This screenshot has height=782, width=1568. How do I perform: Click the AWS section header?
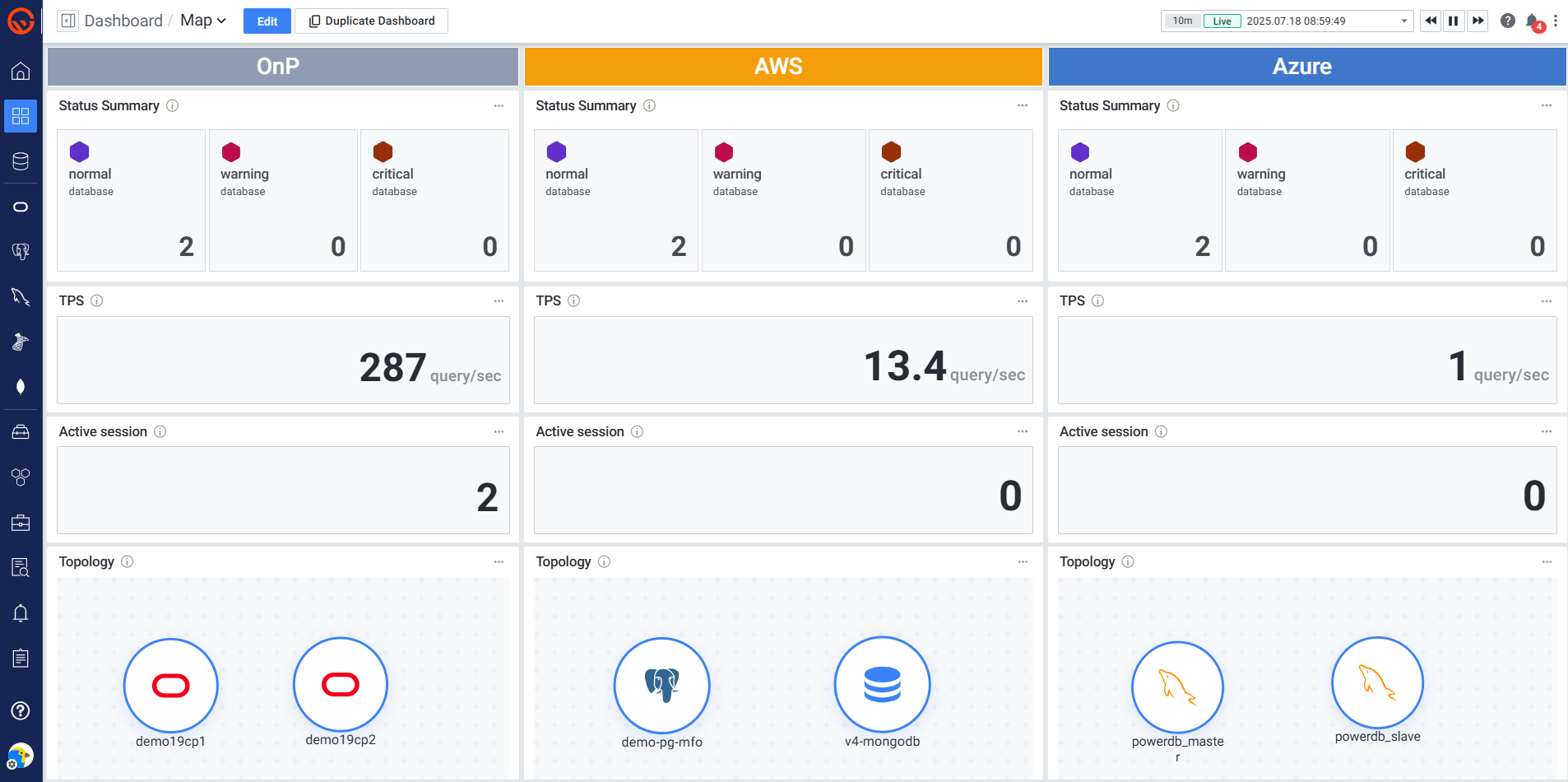pos(783,66)
